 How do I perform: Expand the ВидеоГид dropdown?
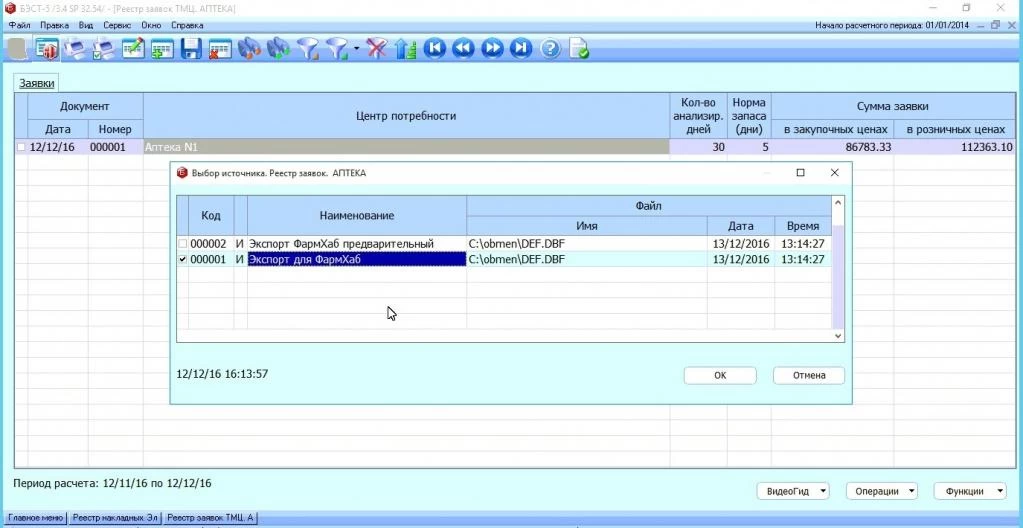[793, 491]
